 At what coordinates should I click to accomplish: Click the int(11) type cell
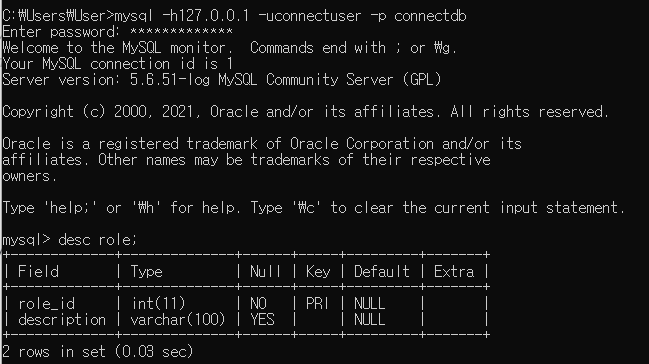coord(158,304)
